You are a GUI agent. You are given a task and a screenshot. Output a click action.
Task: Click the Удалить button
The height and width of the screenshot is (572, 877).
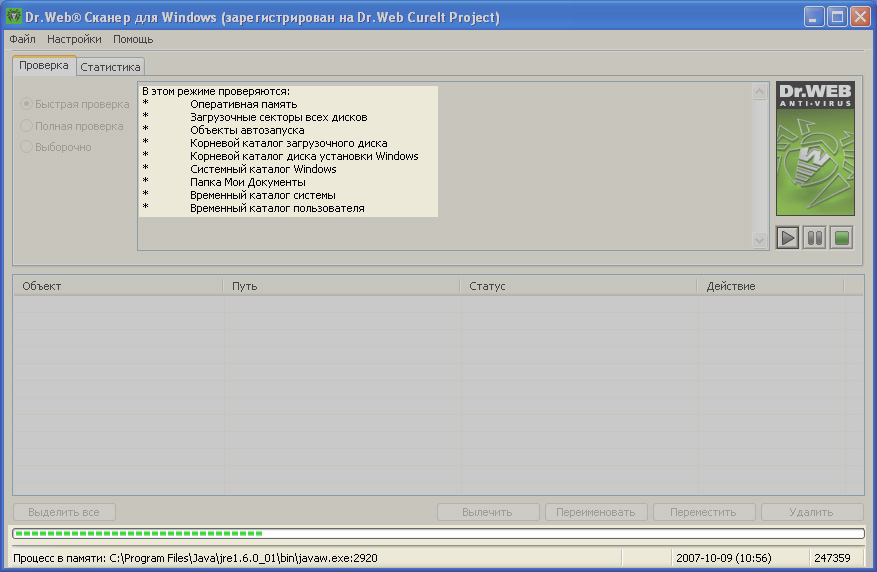coord(812,512)
